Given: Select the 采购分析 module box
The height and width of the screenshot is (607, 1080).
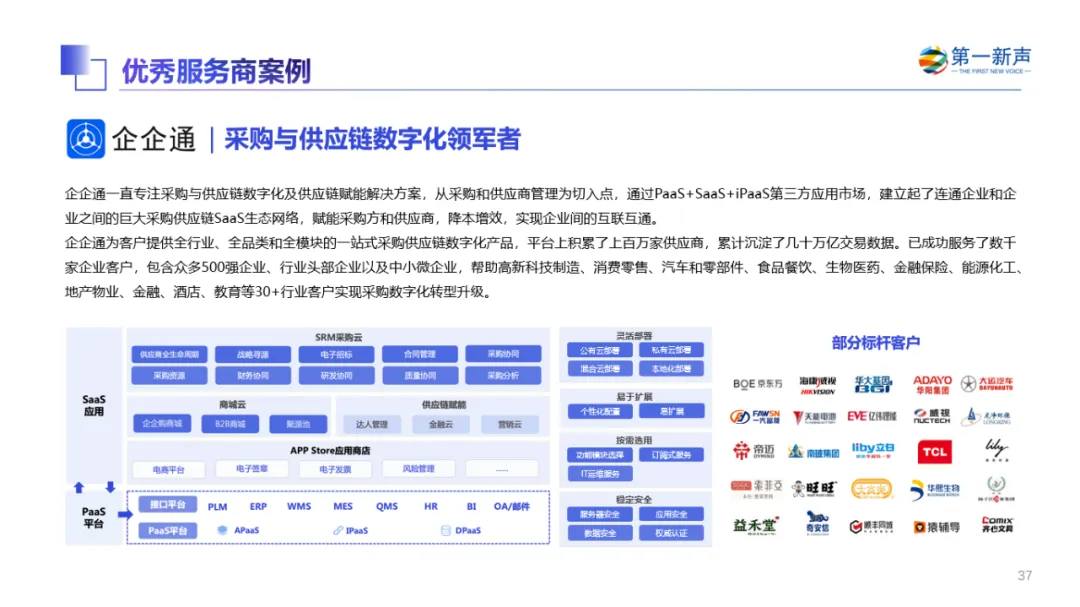Looking at the screenshot, I should 503,375.
